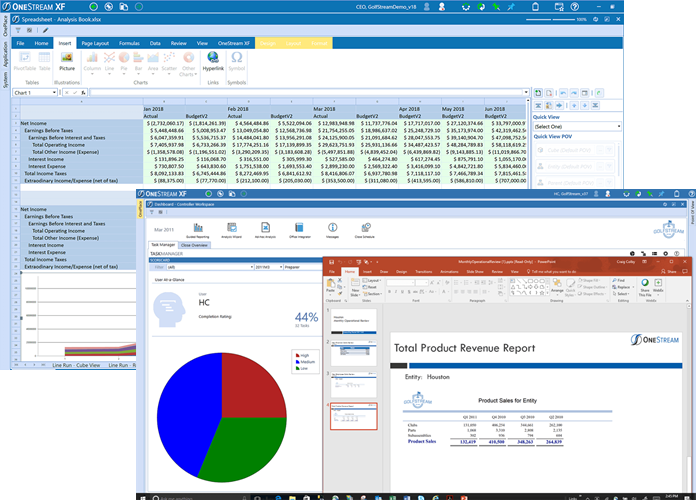Click the taskbar search box
Image resolution: width=696 pixels, height=500 pixels.
200,497
